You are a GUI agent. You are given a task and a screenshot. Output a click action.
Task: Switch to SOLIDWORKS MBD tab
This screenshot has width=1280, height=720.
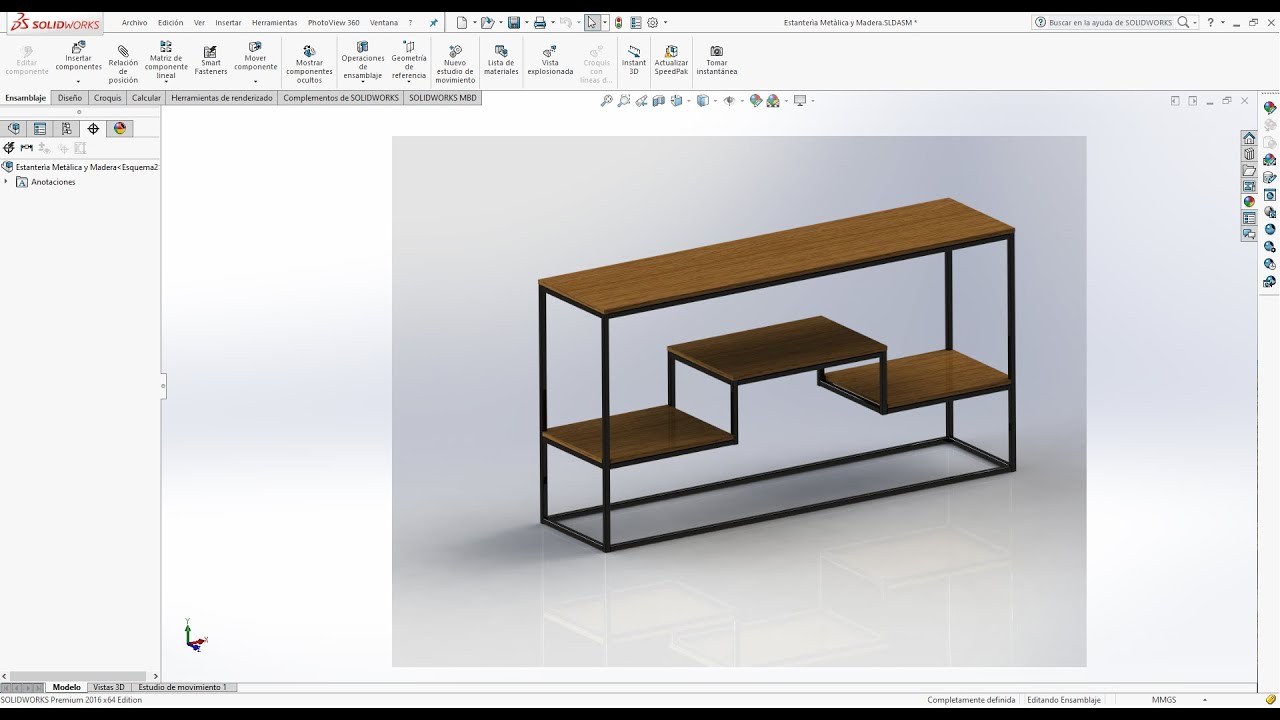(443, 98)
